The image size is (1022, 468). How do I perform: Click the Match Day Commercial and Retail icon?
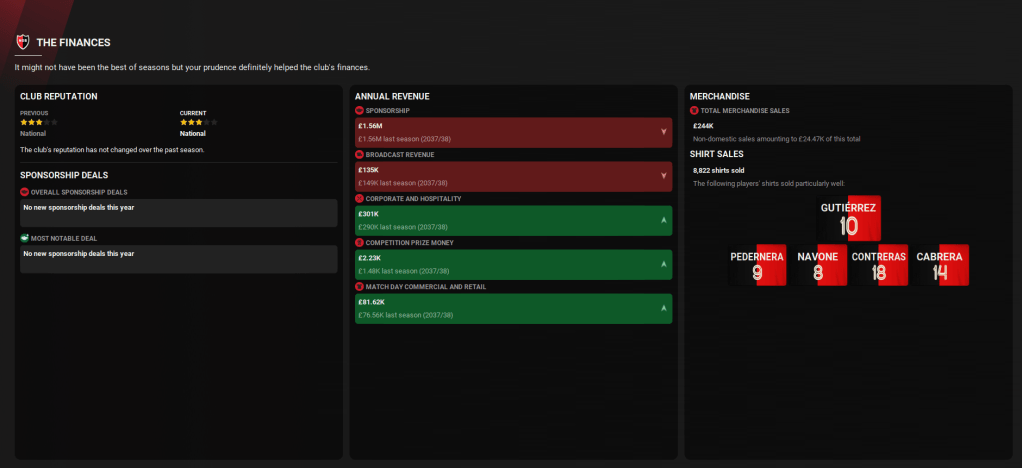(x=359, y=287)
